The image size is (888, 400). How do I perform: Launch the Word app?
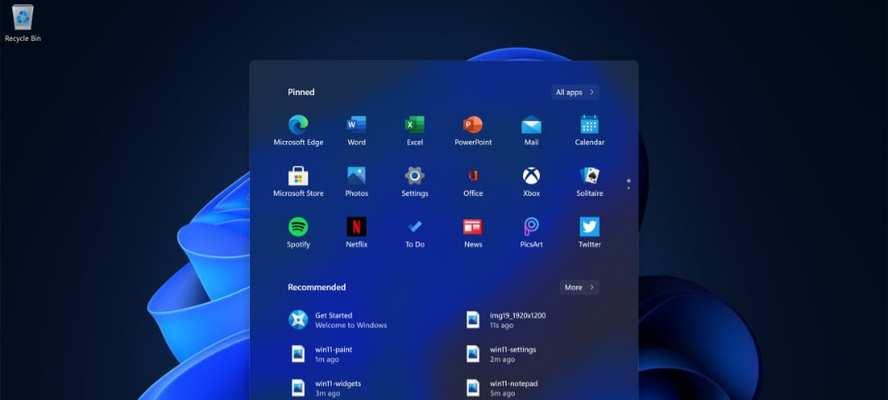click(x=356, y=130)
